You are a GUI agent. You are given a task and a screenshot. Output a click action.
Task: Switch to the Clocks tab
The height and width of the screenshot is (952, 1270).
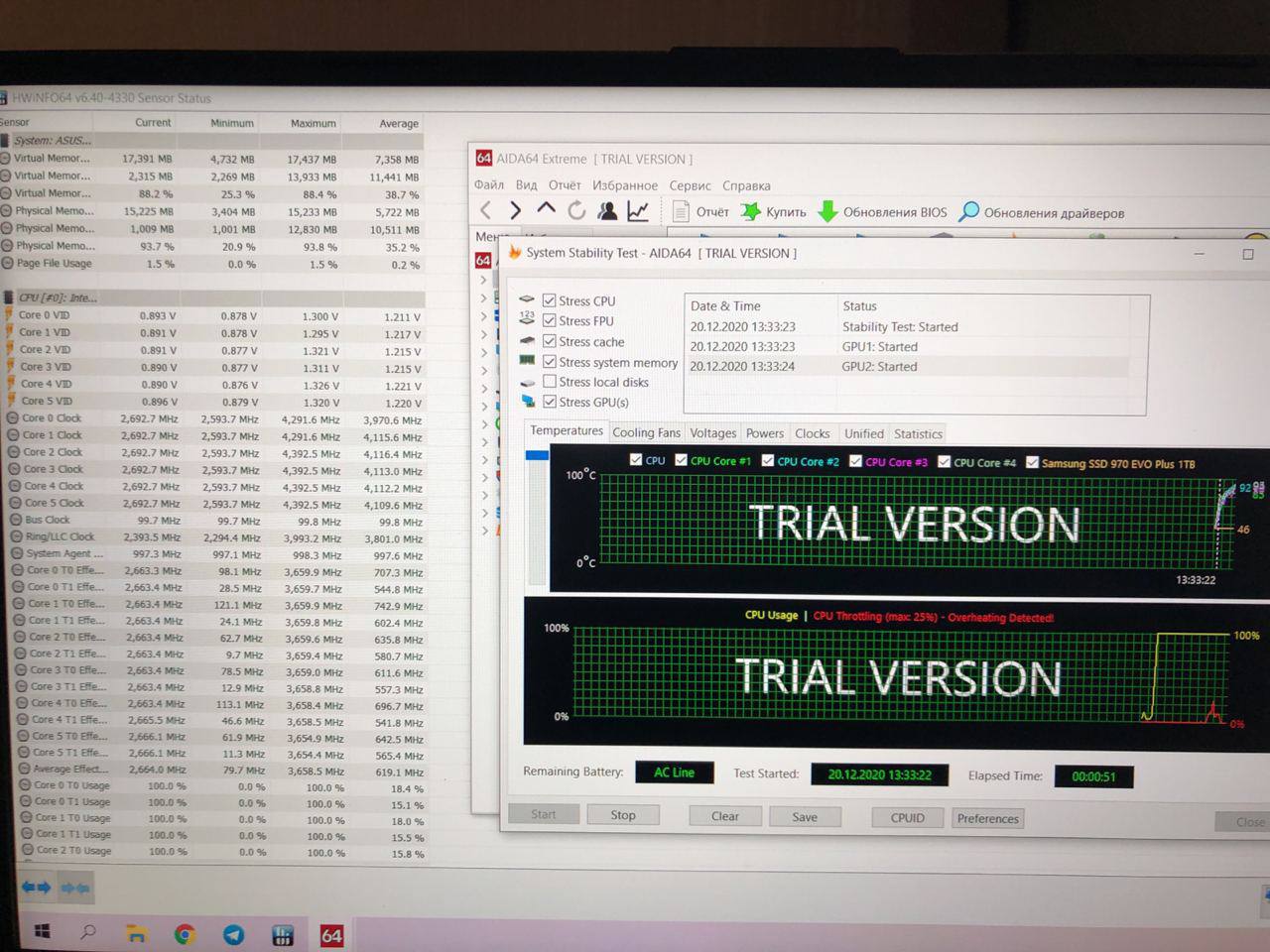pyautogui.click(x=812, y=433)
